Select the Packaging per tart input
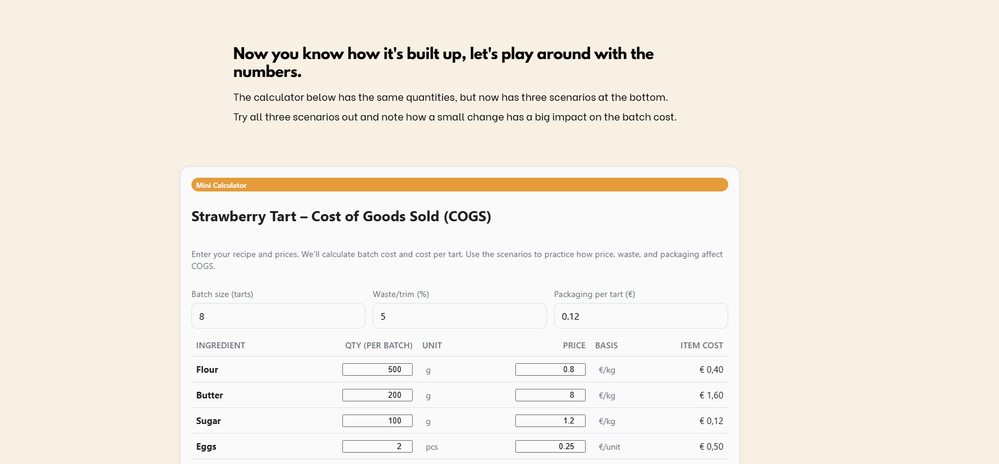The width and height of the screenshot is (999, 464). point(640,316)
